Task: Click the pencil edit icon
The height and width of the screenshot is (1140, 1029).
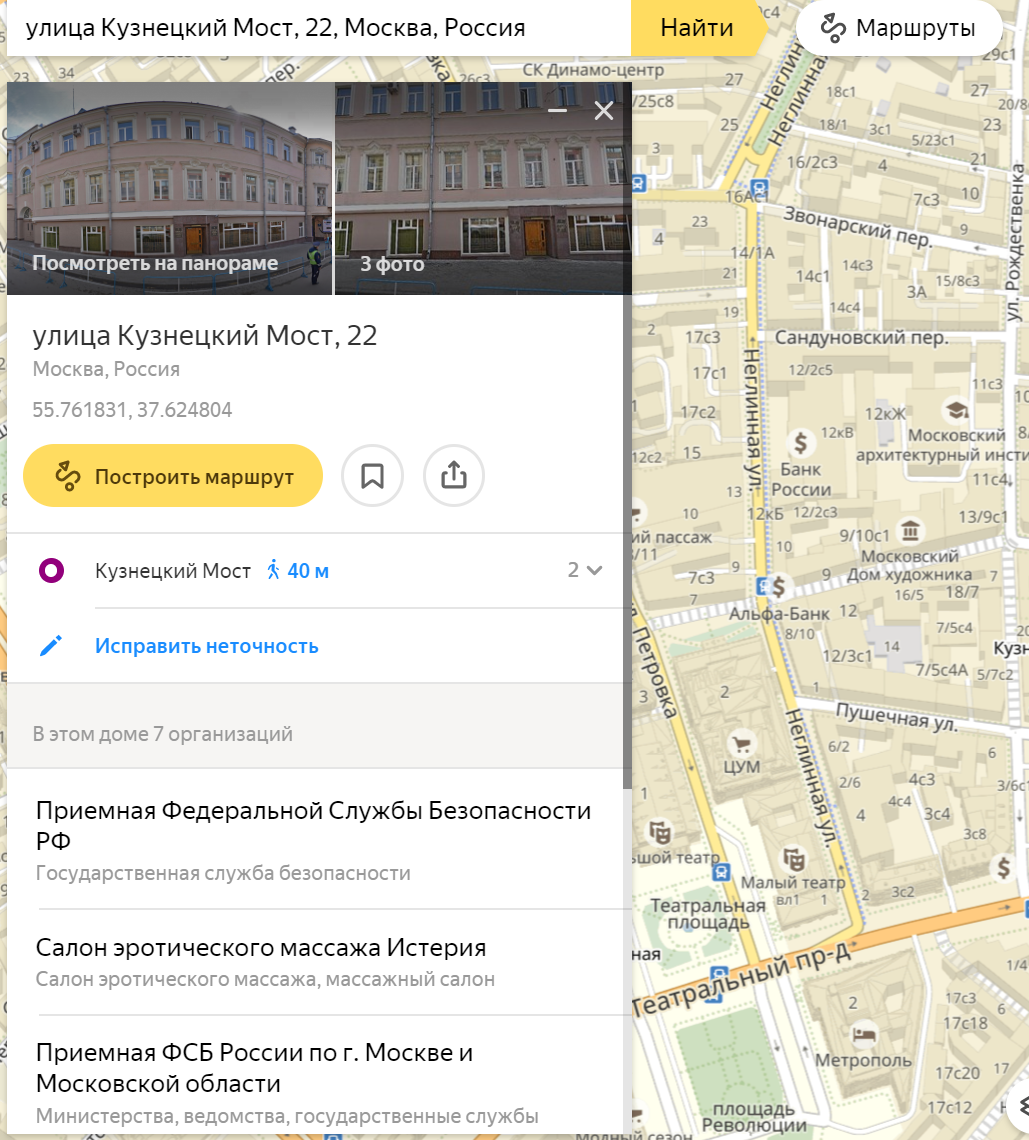Action: coord(51,646)
